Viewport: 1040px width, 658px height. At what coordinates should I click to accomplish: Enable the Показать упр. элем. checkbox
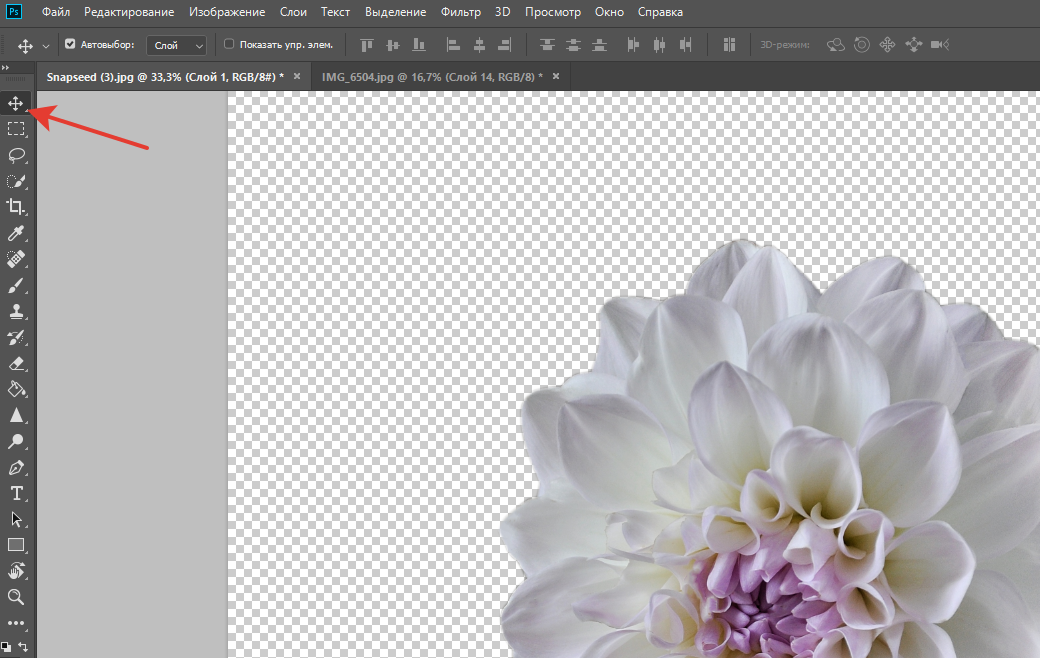click(x=229, y=44)
